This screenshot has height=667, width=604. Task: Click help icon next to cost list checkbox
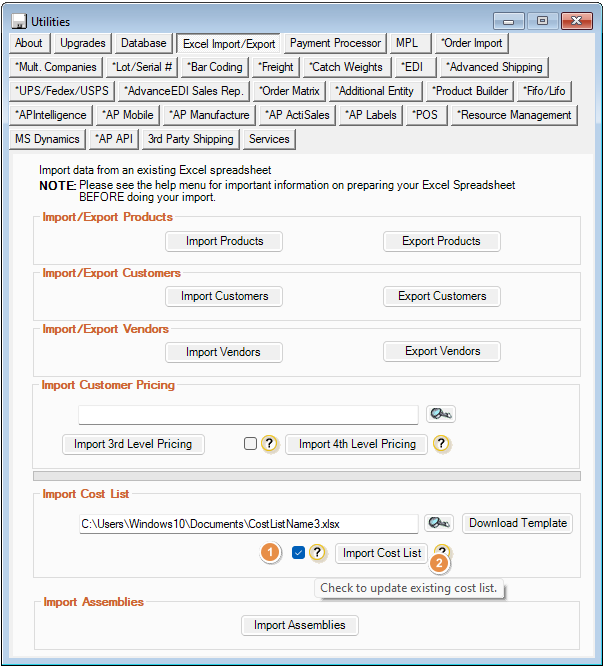pyautogui.click(x=317, y=553)
